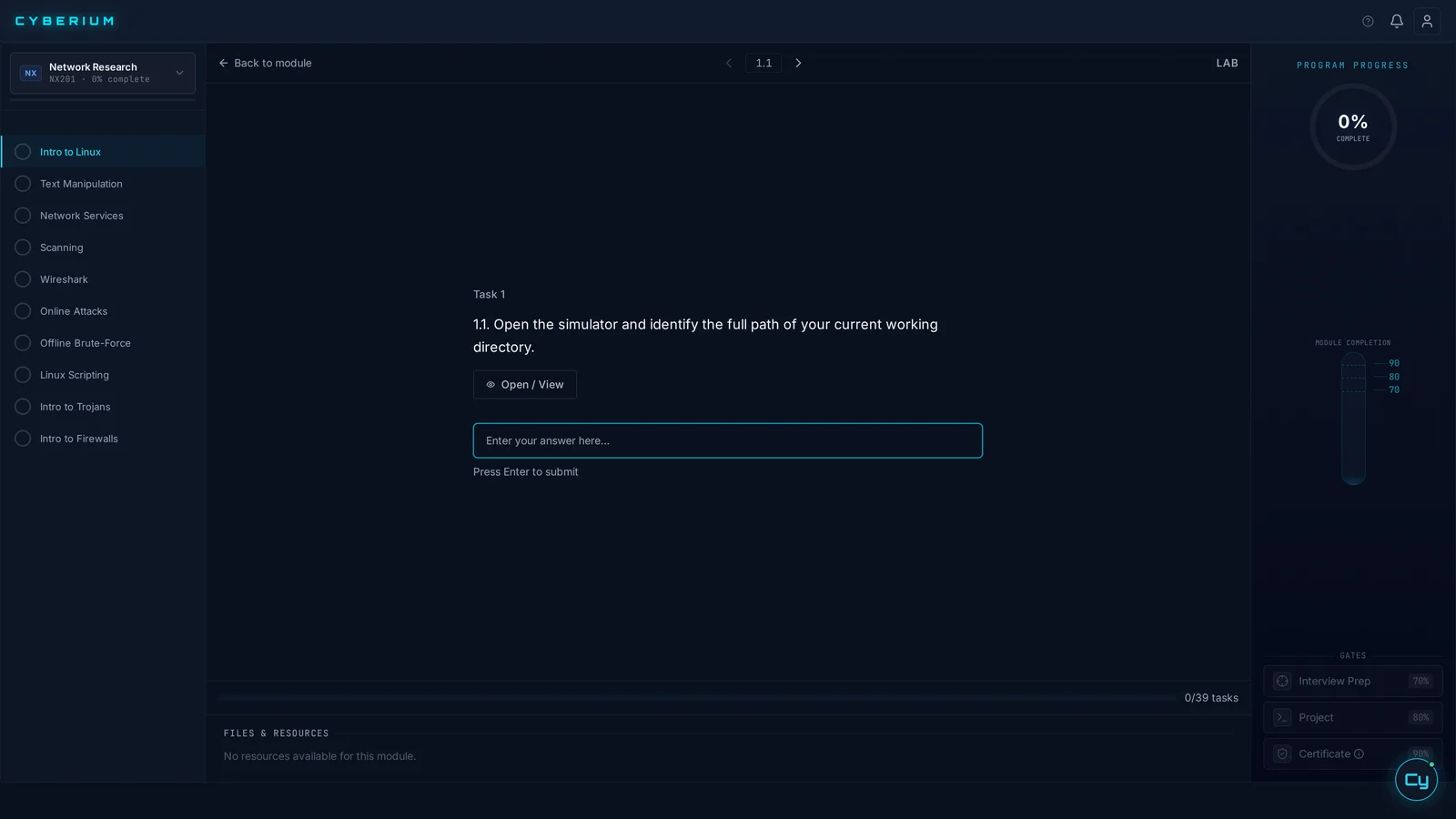Open the notifications bell

coord(1397,21)
